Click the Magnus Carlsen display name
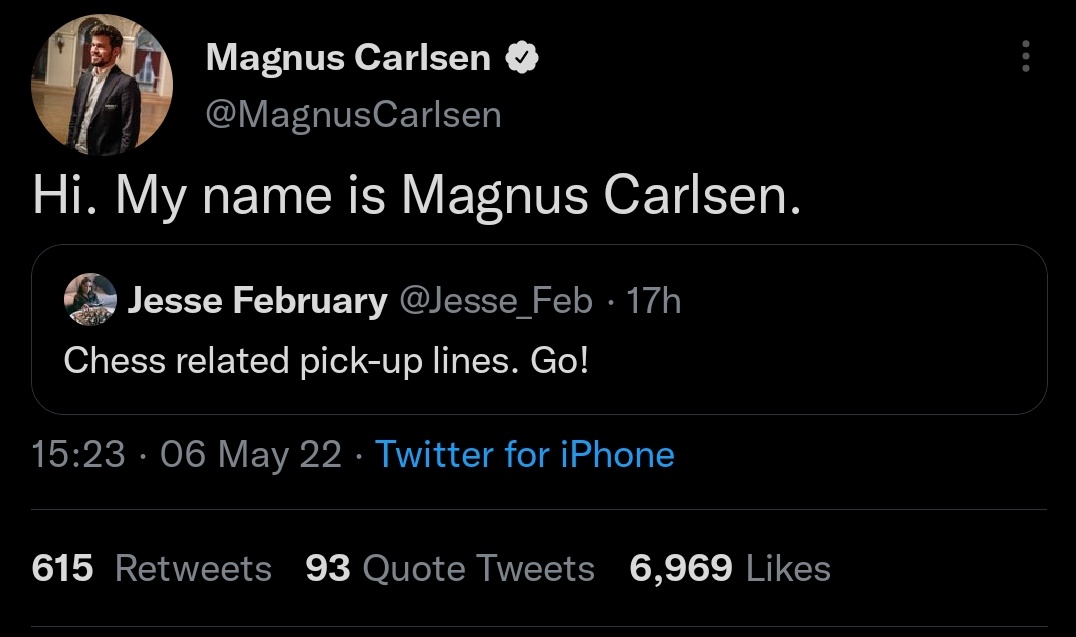1076x637 pixels. [x=348, y=59]
